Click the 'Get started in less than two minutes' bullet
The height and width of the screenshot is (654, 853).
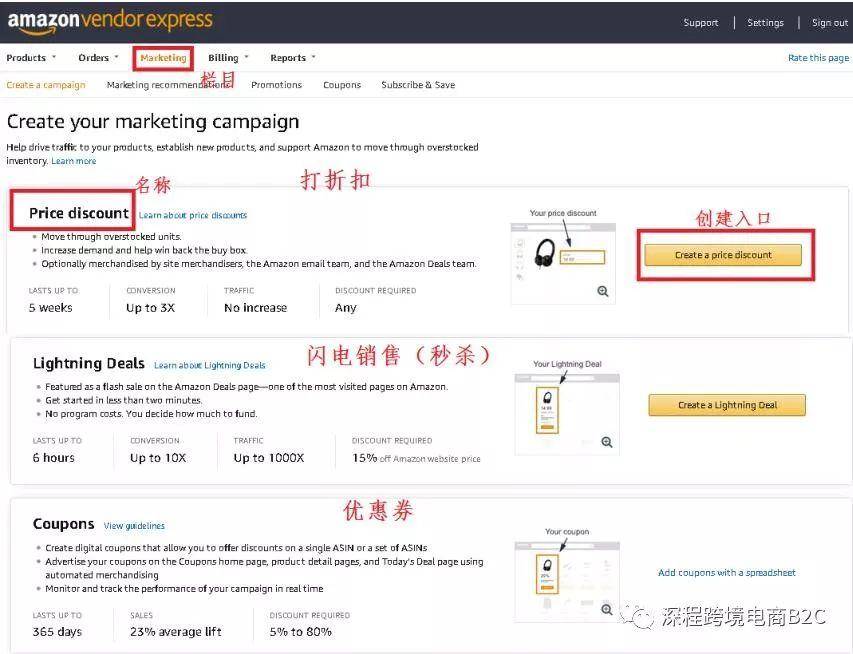point(123,400)
